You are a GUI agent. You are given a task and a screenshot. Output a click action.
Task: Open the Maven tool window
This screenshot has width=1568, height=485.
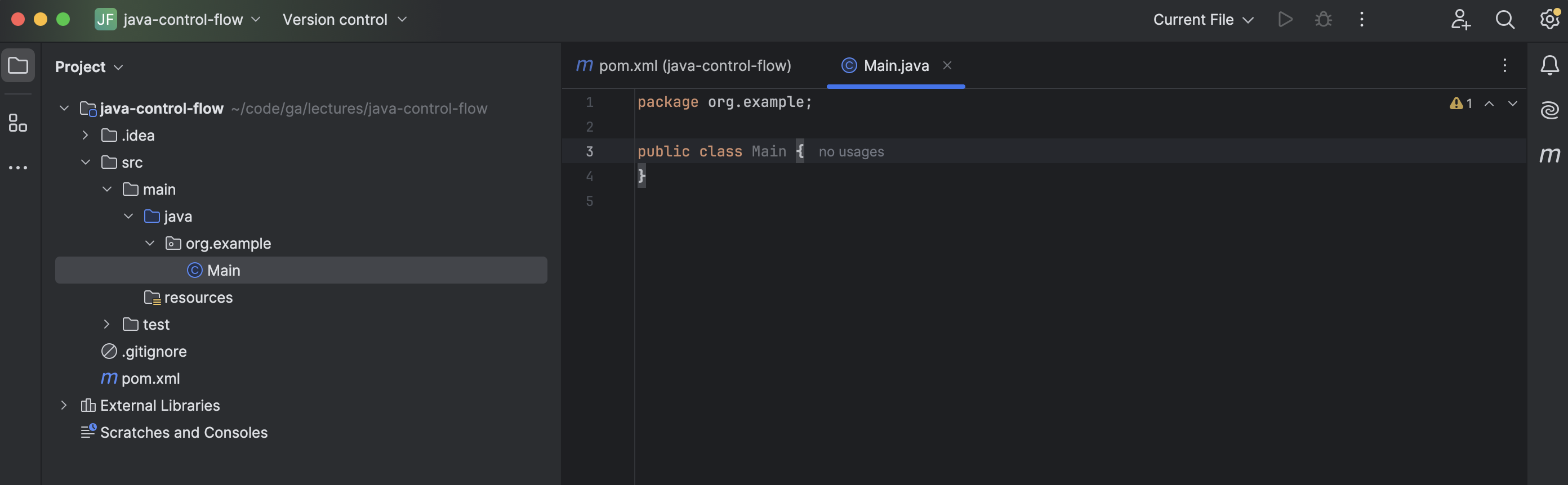pyautogui.click(x=1548, y=156)
